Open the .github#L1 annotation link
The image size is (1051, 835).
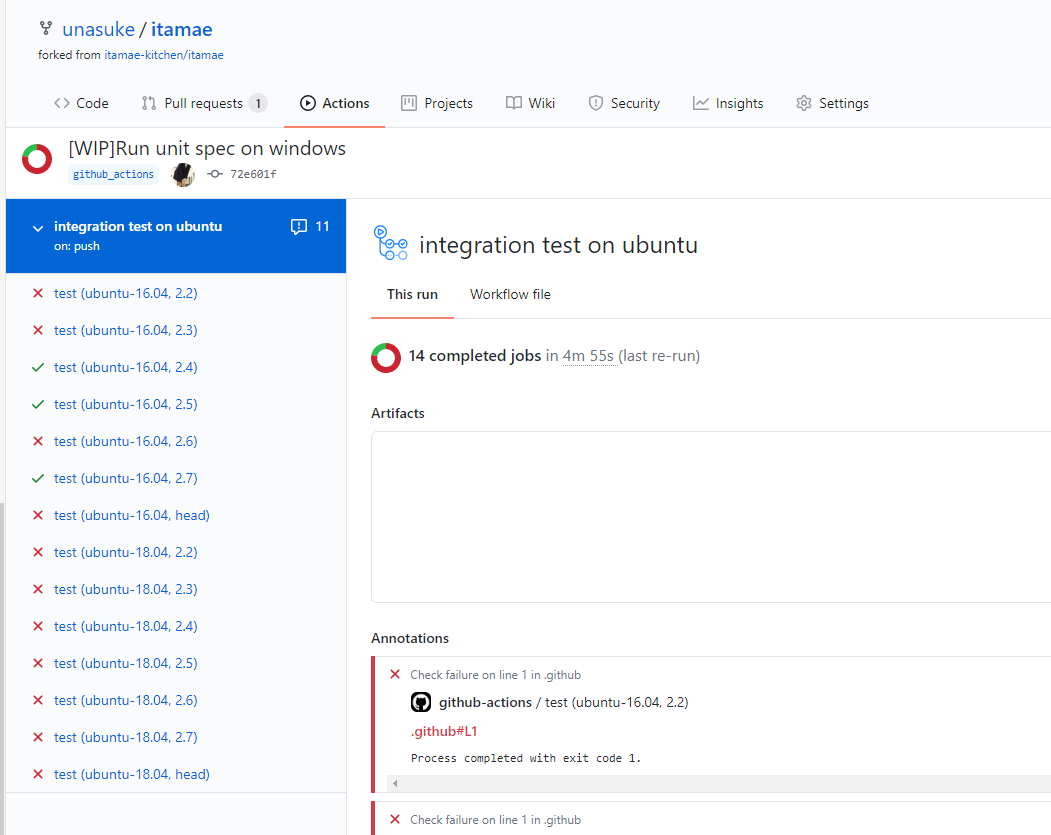click(x=444, y=731)
